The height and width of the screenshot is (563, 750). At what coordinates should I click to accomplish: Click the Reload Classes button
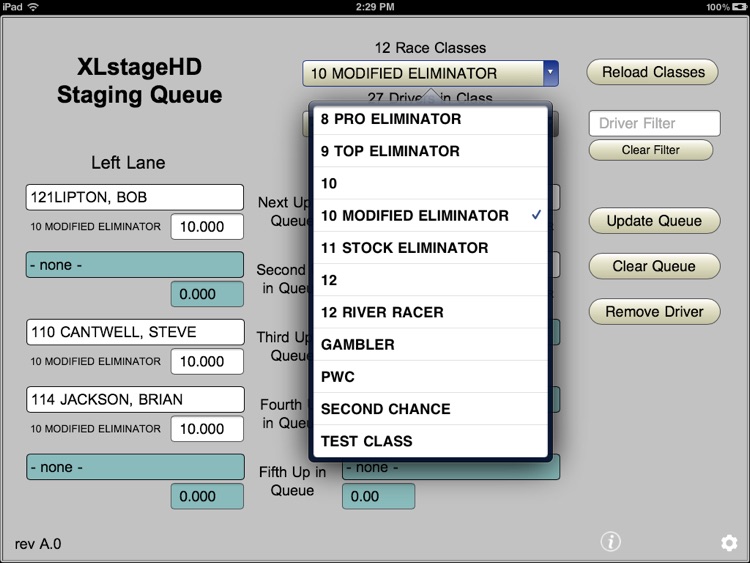(652, 72)
